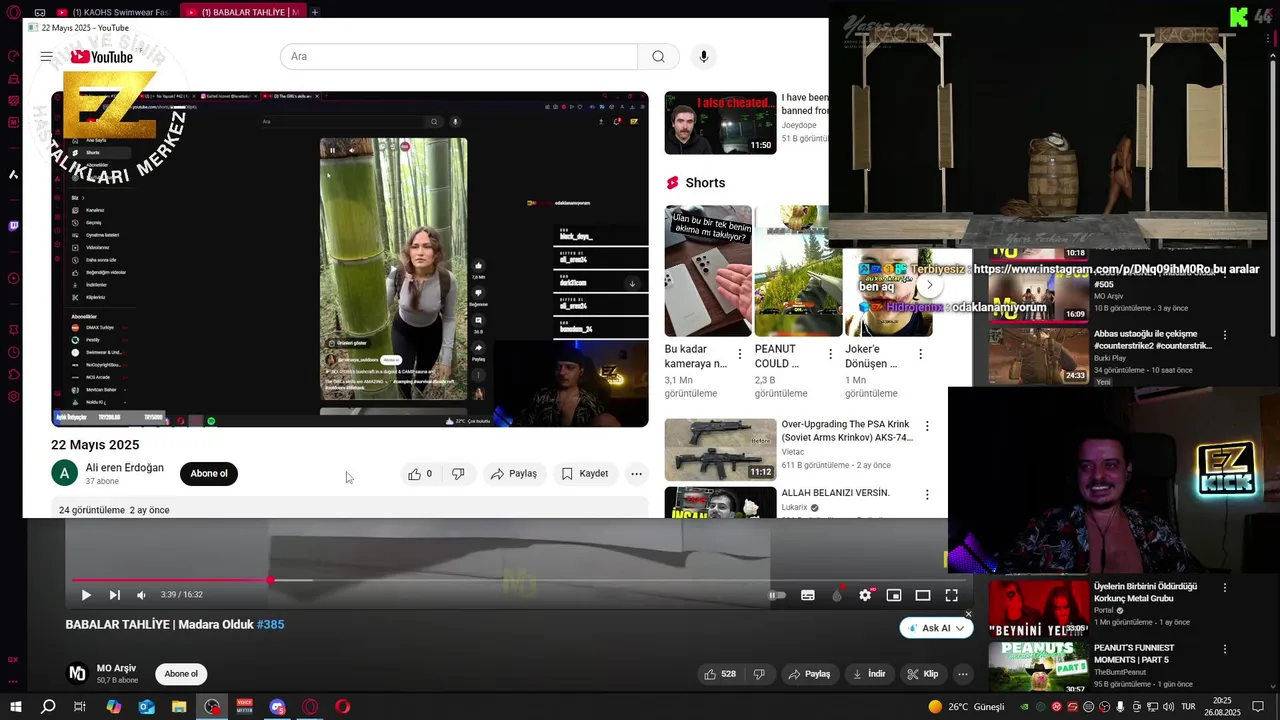The image size is (1280, 720).
Task: Enter fullscreen in outer player
Action: (x=952, y=595)
